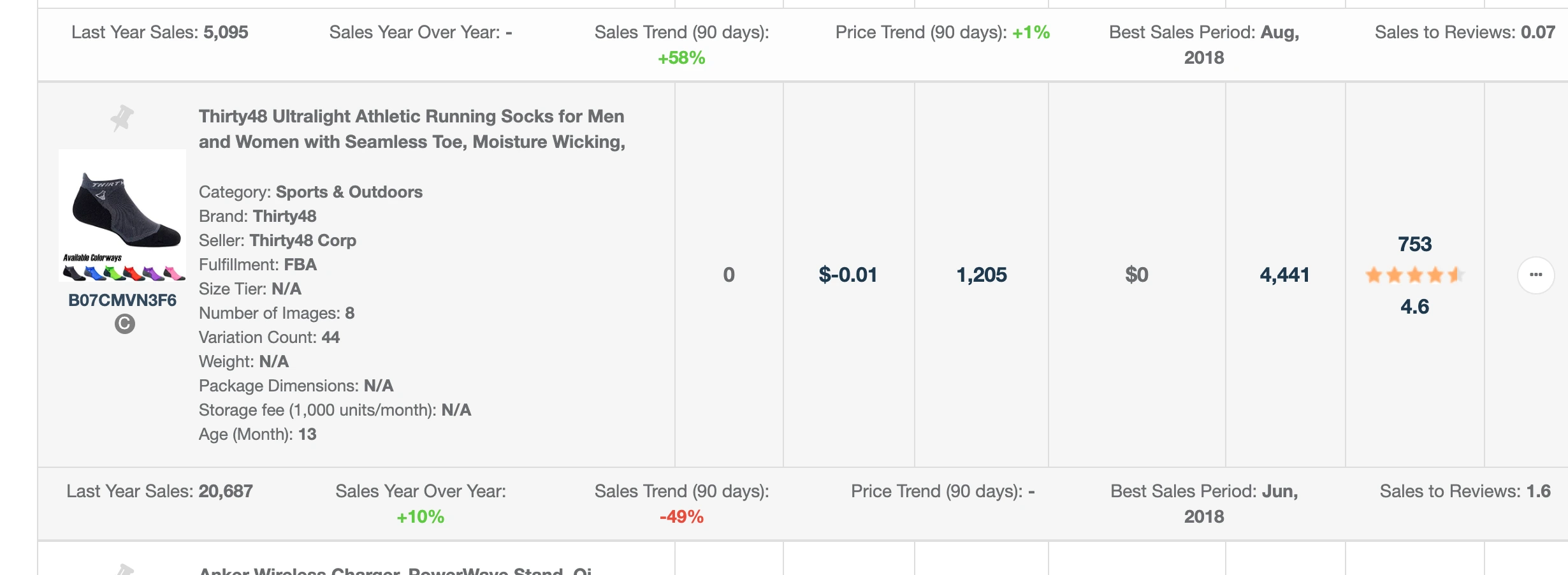Click the 1,205 sales figure

[x=981, y=275]
